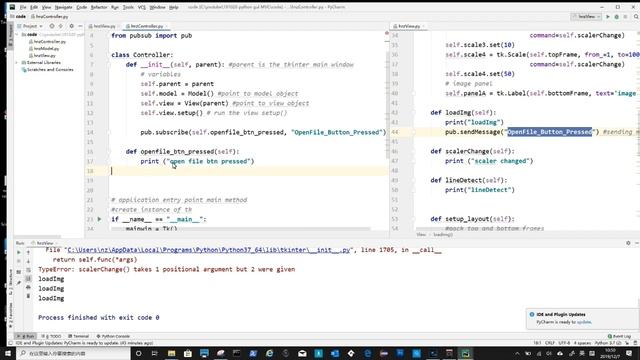The image size is (640, 360).
Task: Run the configuration with the green toolbar arrow
Action: click(608, 17)
